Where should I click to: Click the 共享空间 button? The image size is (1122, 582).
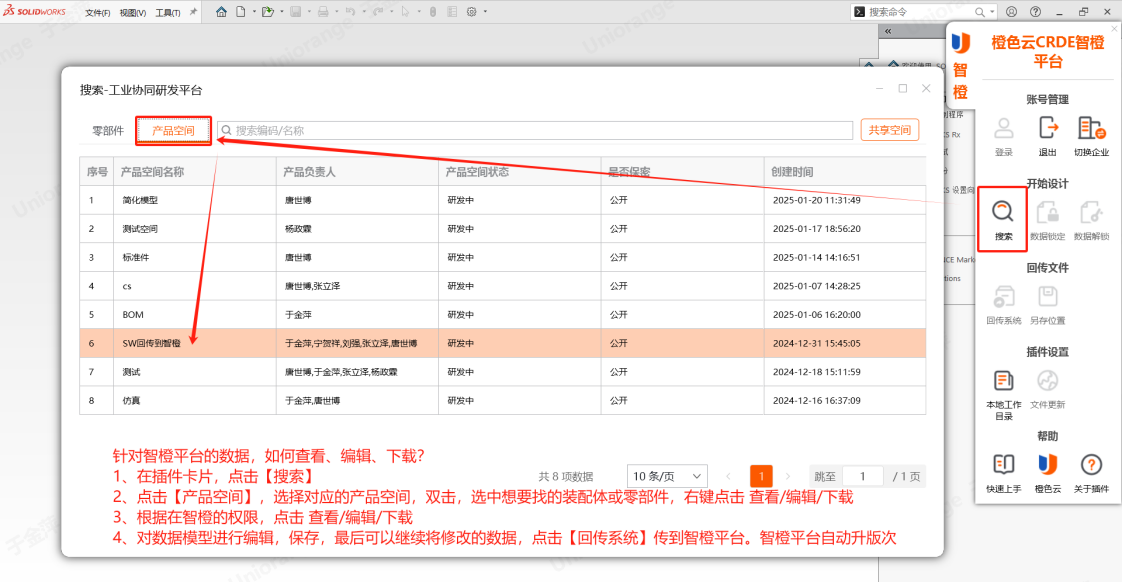tap(889, 130)
